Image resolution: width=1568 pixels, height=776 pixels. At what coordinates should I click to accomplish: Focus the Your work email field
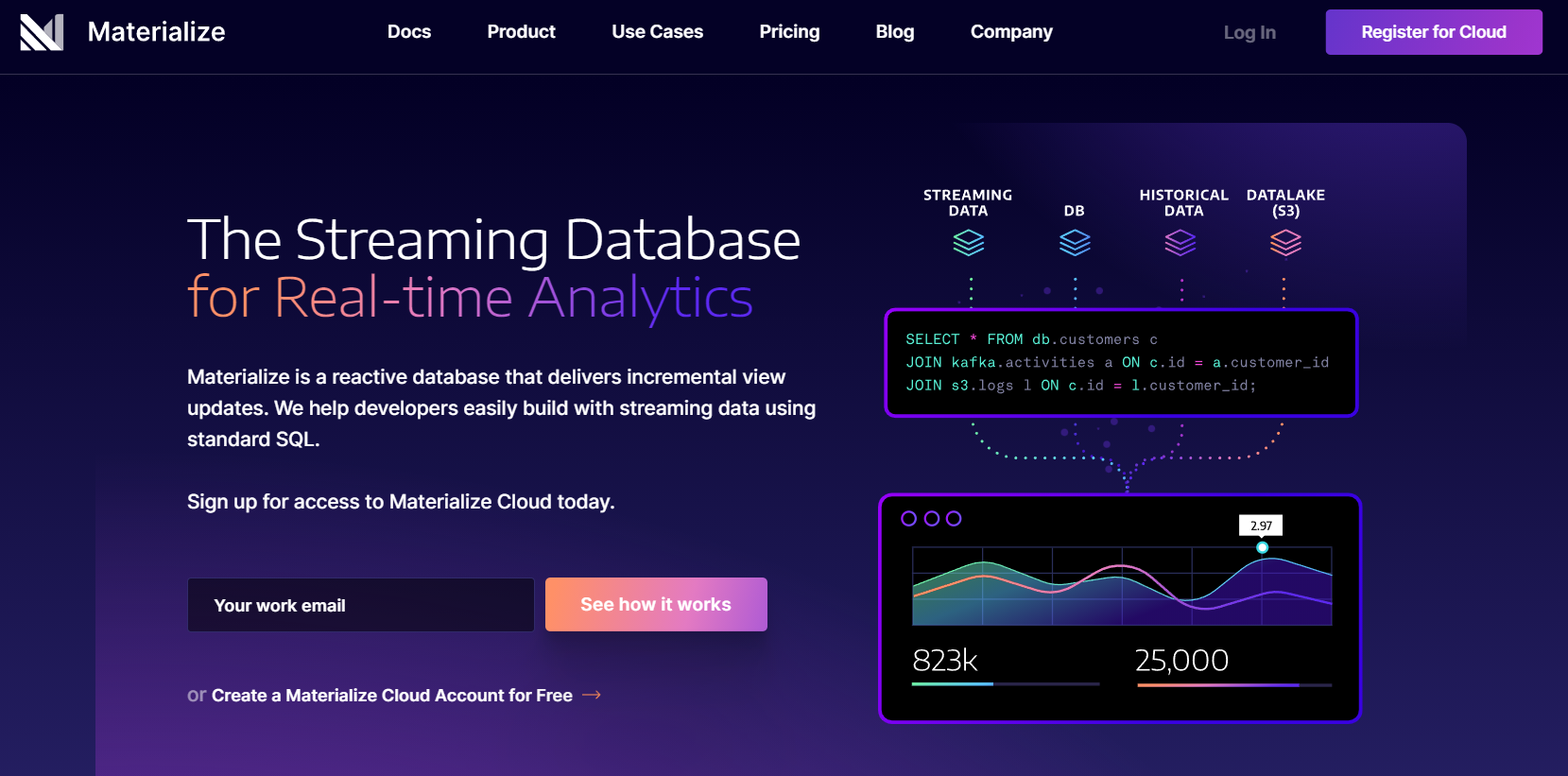tap(361, 605)
